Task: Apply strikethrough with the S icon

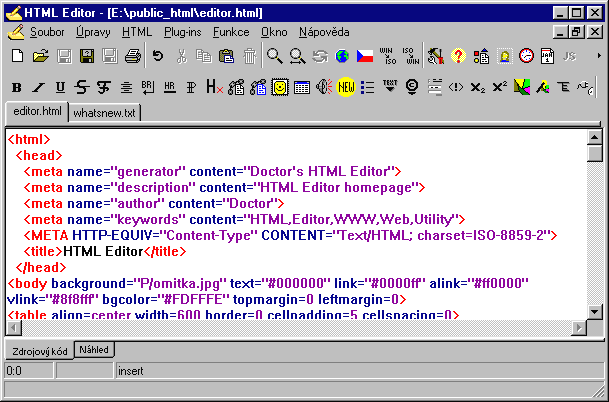Action: coord(82,87)
